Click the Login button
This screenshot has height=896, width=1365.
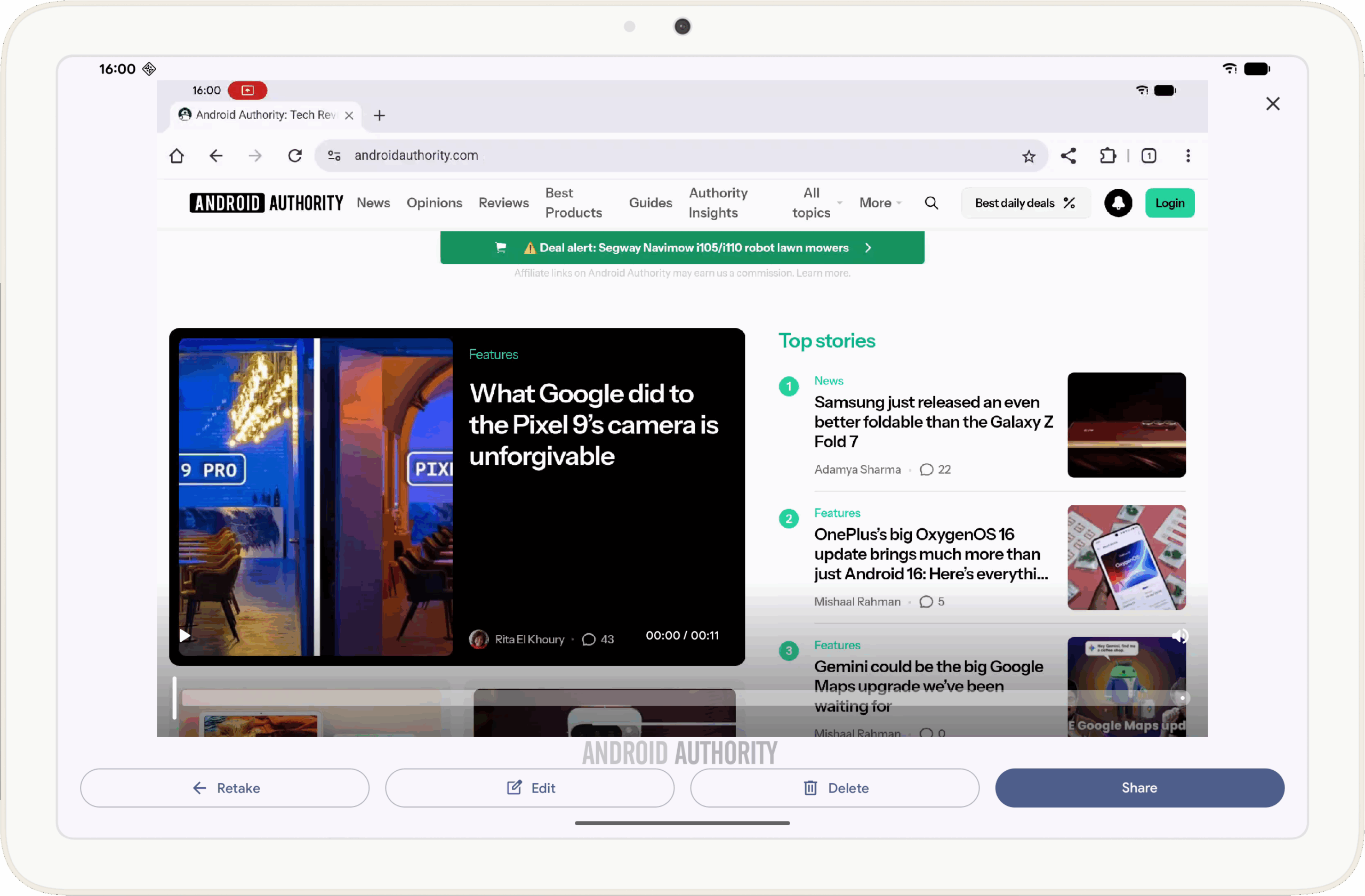(1169, 203)
